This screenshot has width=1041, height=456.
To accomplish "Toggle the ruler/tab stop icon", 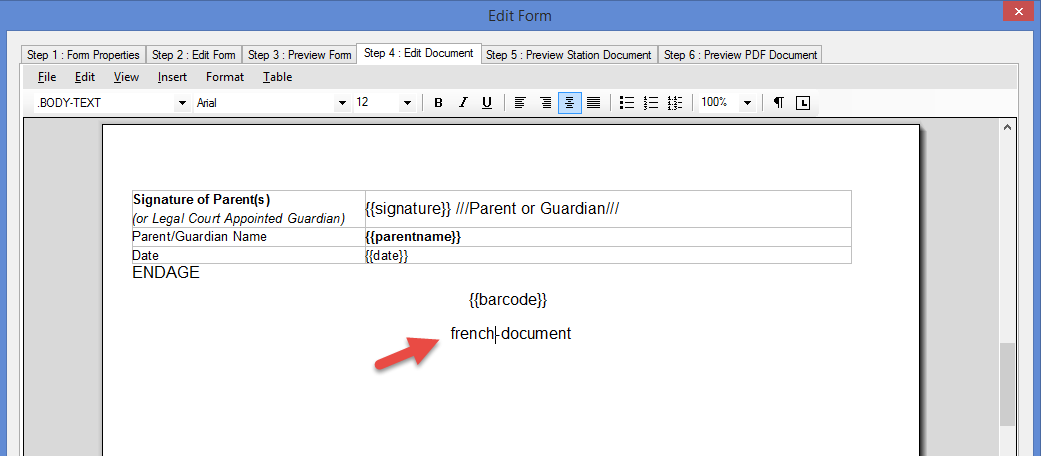I will coord(803,103).
